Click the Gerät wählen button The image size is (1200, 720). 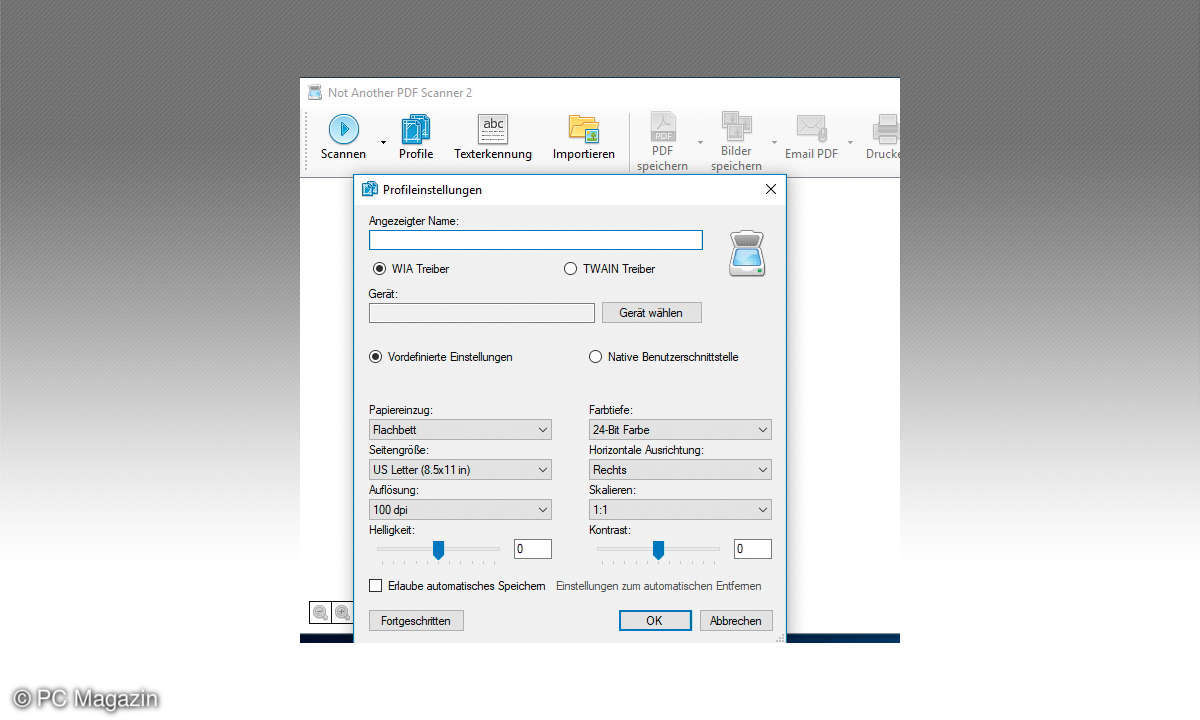pyautogui.click(x=652, y=313)
